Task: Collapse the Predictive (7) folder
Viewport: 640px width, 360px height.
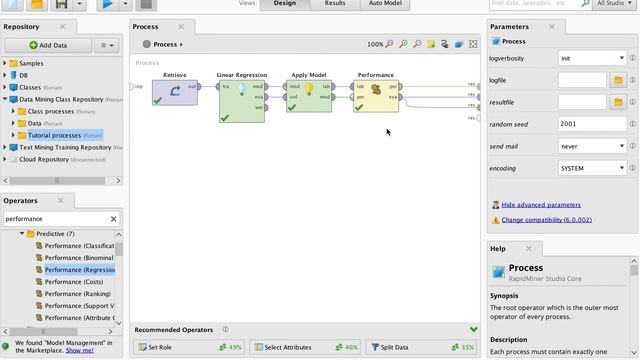Action: tap(22, 234)
